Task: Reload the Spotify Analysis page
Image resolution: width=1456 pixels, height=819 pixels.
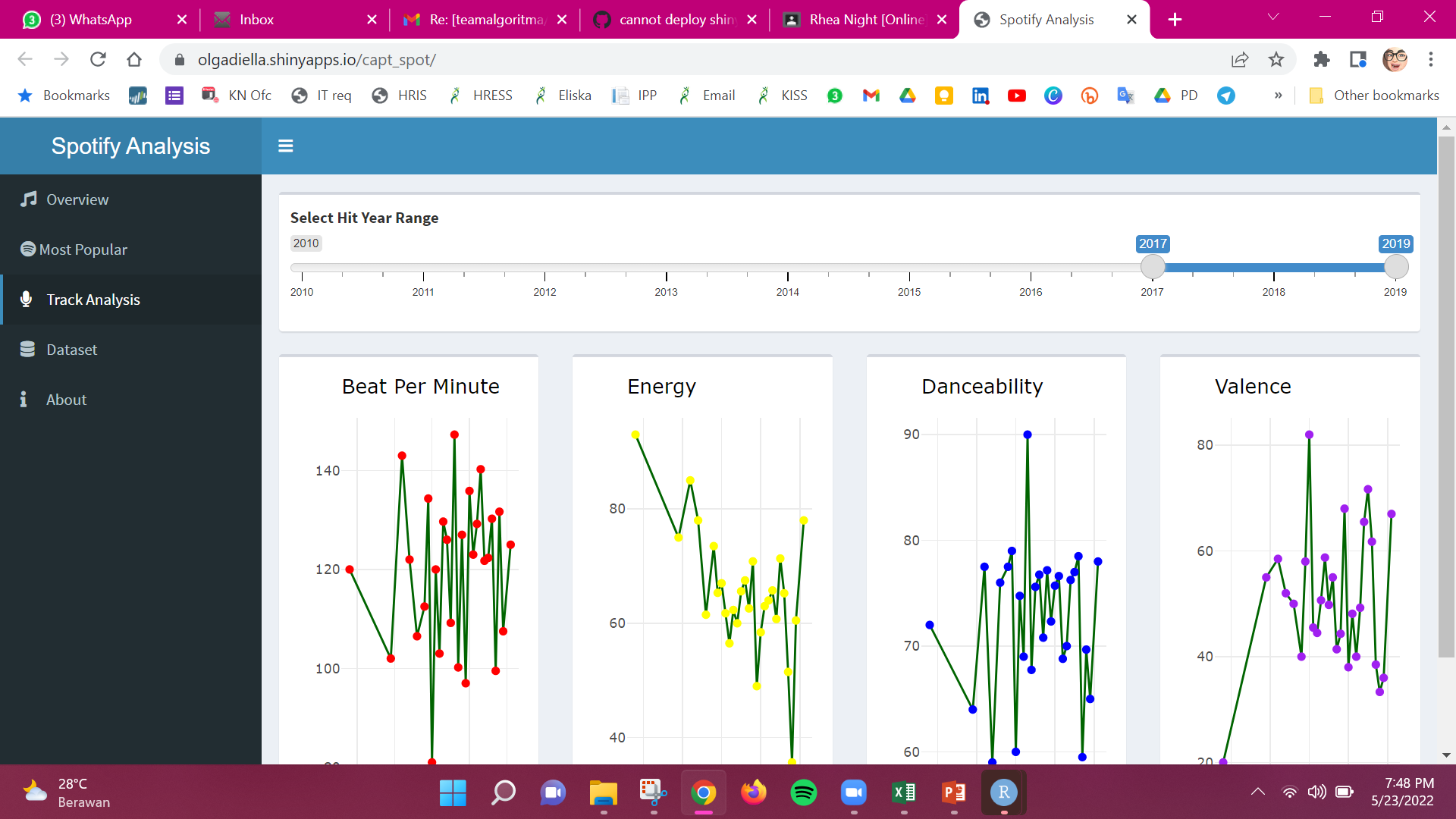Action: pos(98,59)
